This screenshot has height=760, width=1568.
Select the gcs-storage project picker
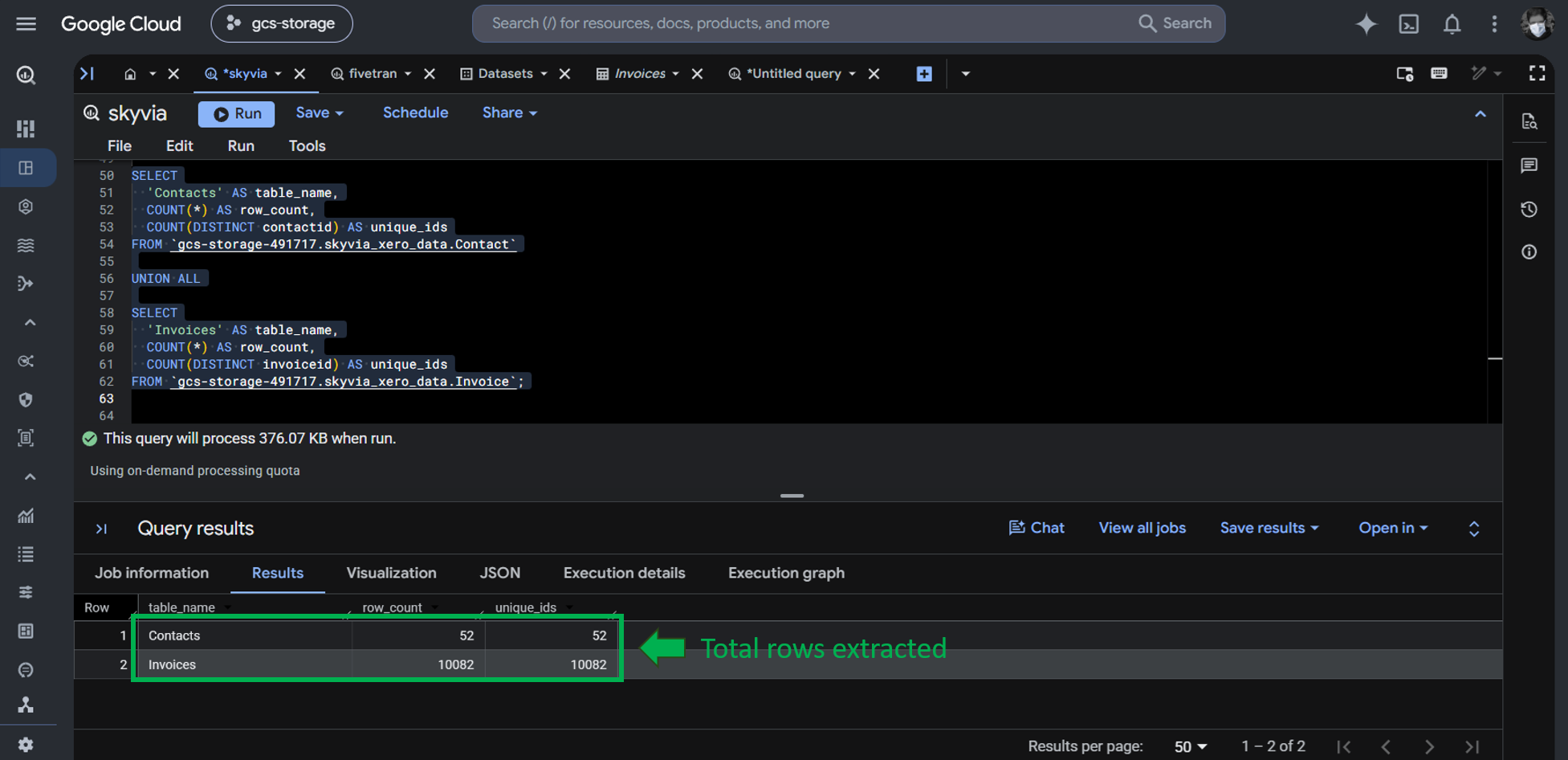282,23
